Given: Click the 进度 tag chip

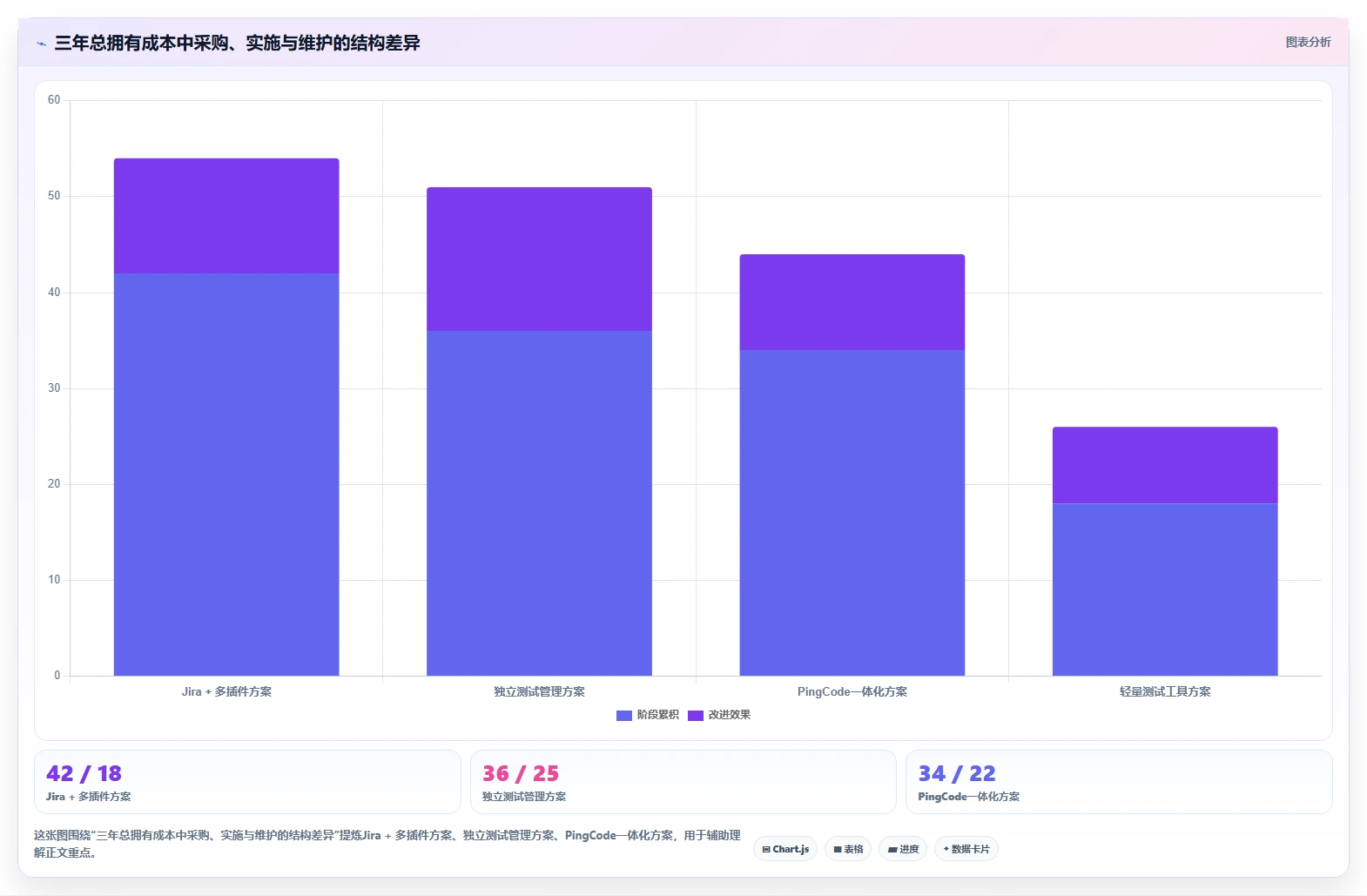Looking at the screenshot, I should (x=903, y=849).
